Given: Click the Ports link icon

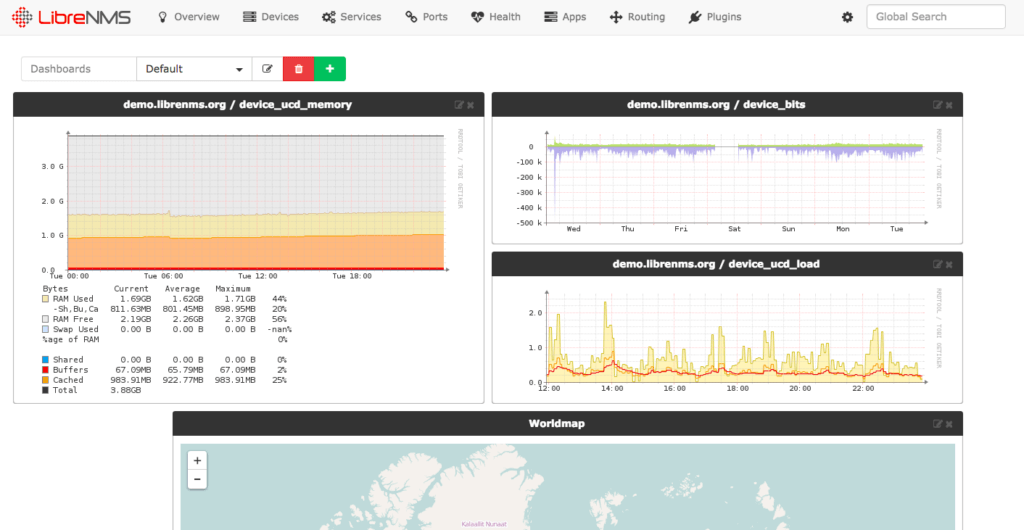Looking at the screenshot, I should 411,17.
